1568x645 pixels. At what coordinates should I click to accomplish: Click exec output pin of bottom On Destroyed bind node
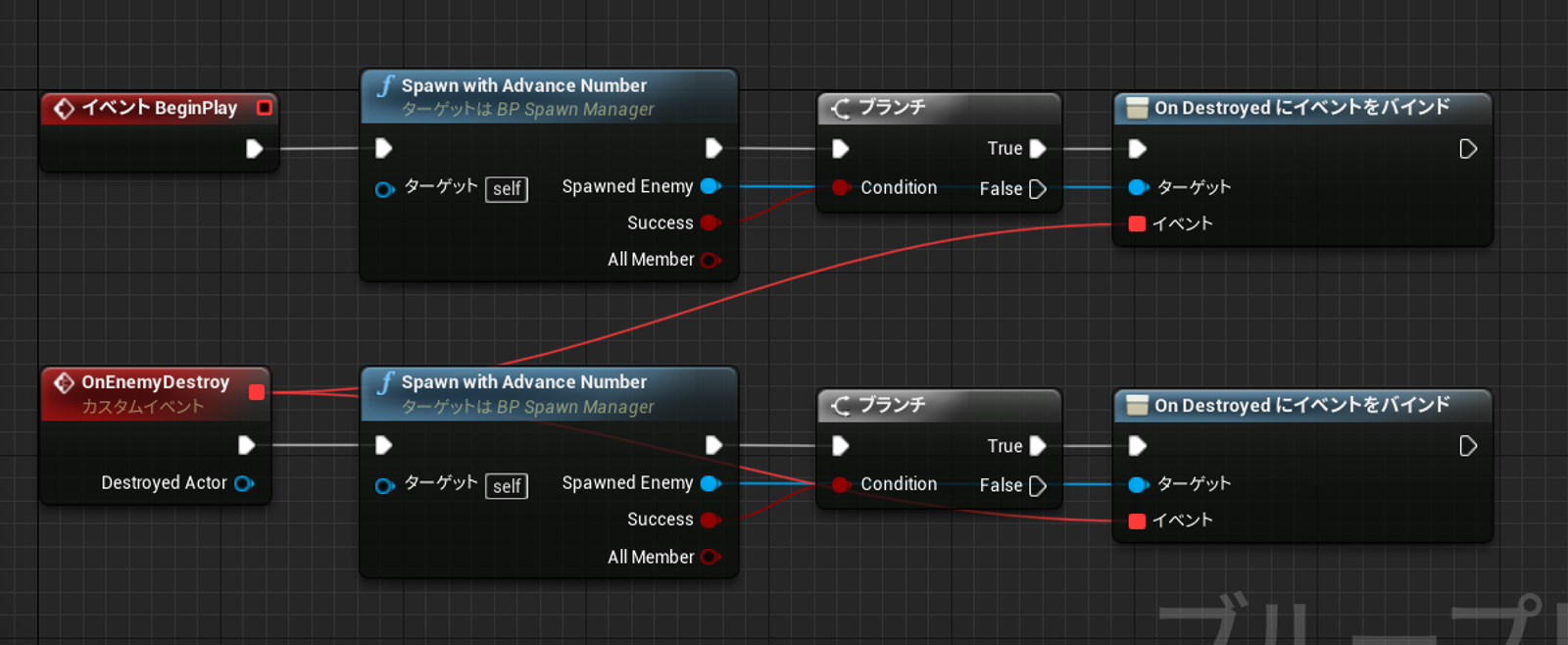click(x=1467, y=446)
